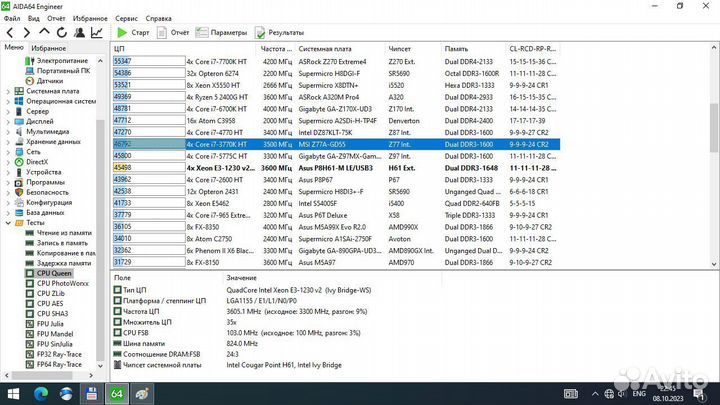This screenshot has width=720, height=405.
Task: Click the 45498 score bar for Xeon E3-1230 v2
Action: click(x=149, y=168)
